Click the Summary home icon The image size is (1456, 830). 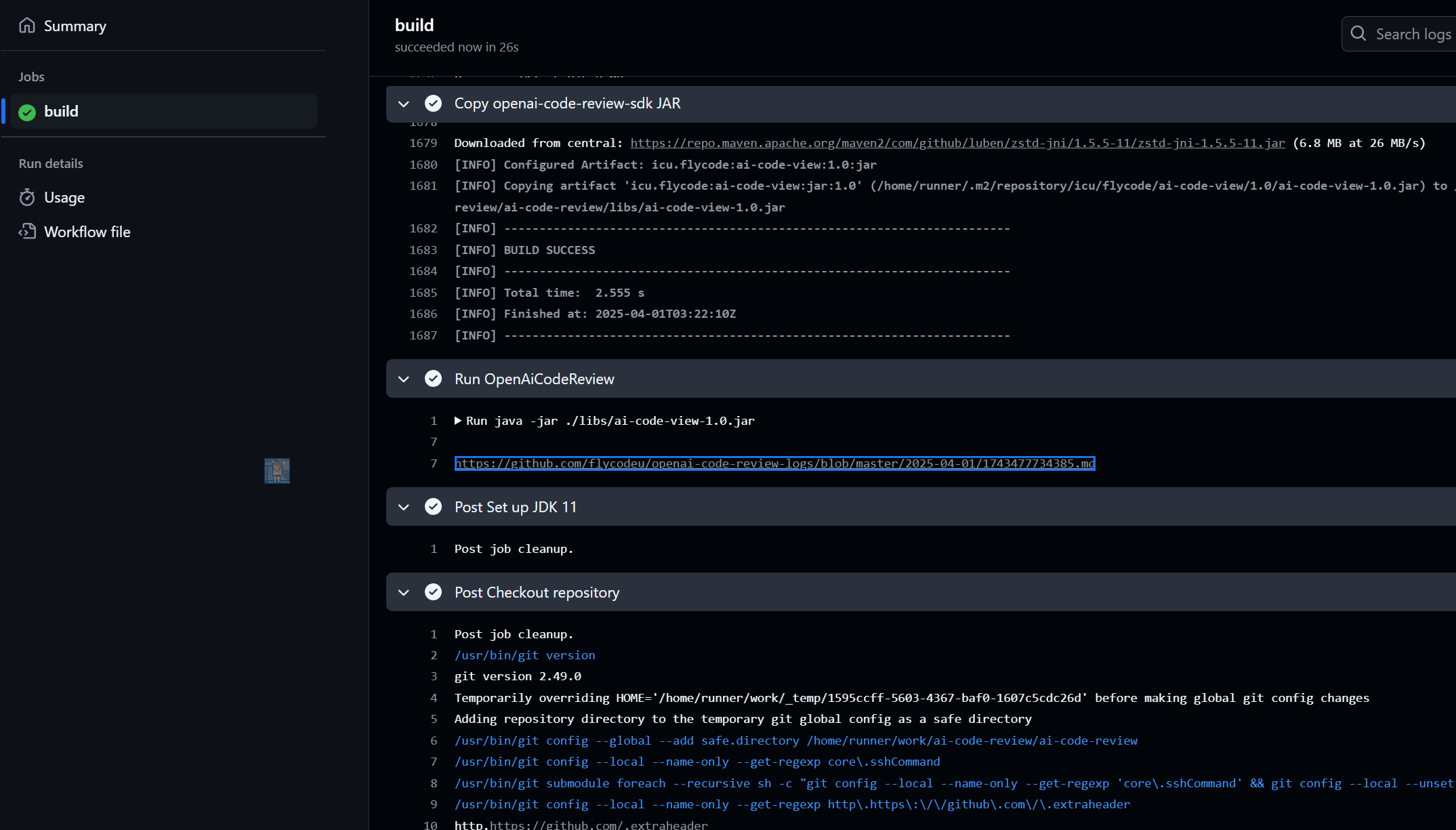(27, 25)
